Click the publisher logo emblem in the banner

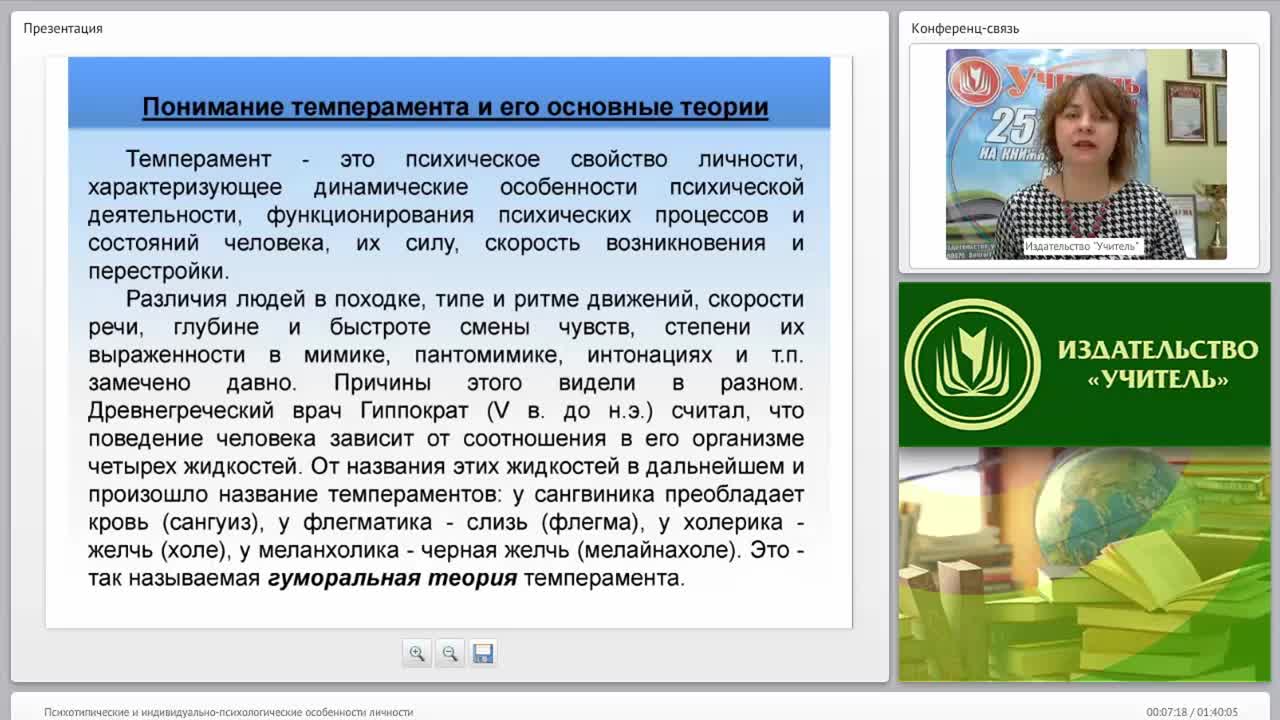[972, 364]
